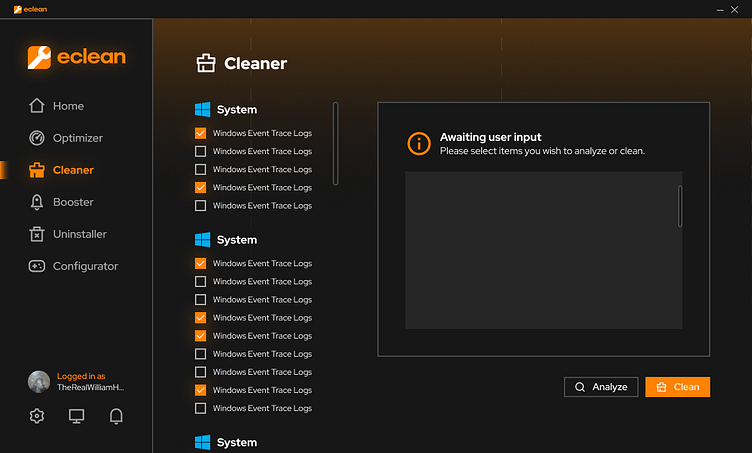752x453 pixels.
Task: Click the Uninstaller trash icon
Action: pyautogui.click(x=37, y=234)
